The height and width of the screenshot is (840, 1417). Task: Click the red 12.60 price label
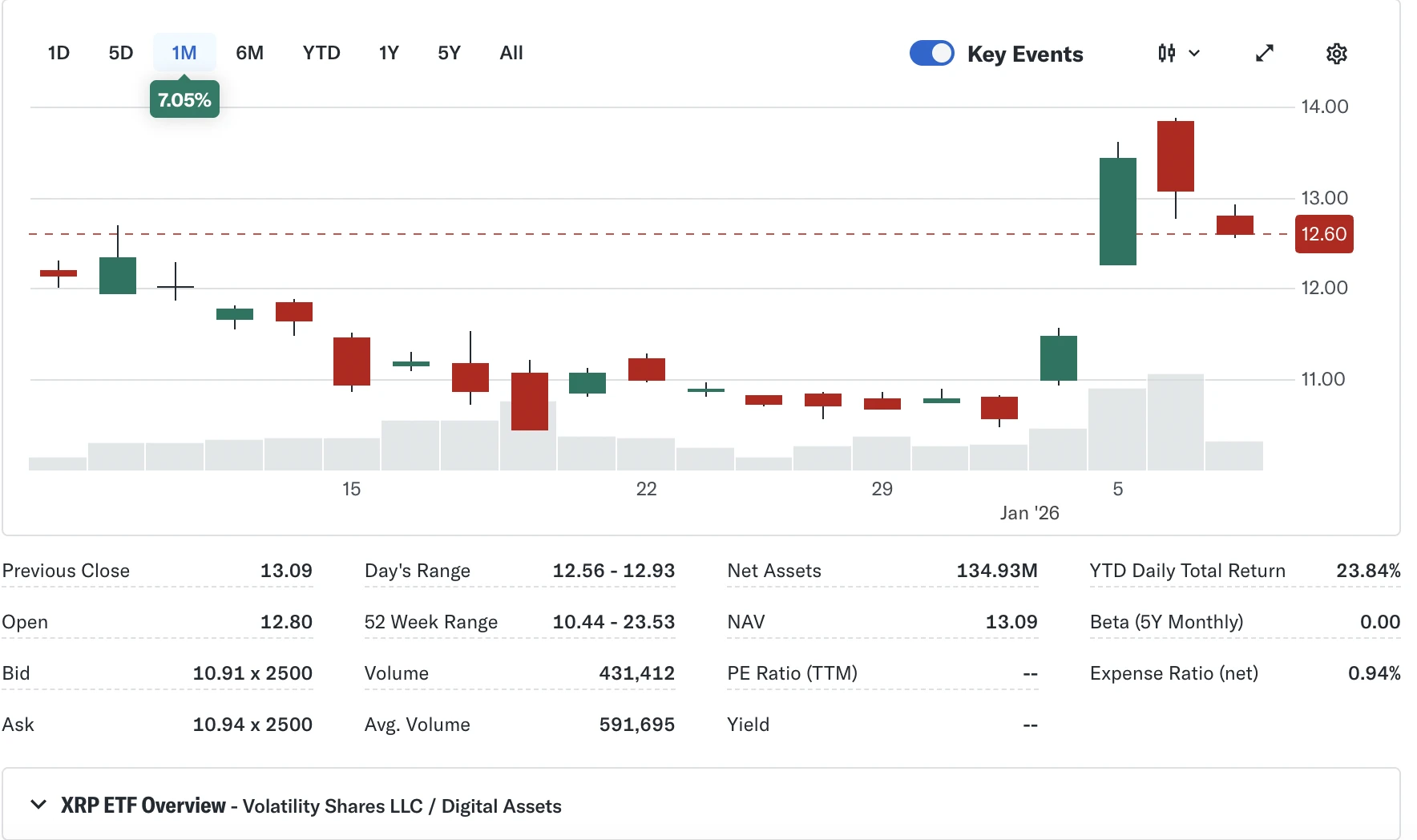(1325, 234)
